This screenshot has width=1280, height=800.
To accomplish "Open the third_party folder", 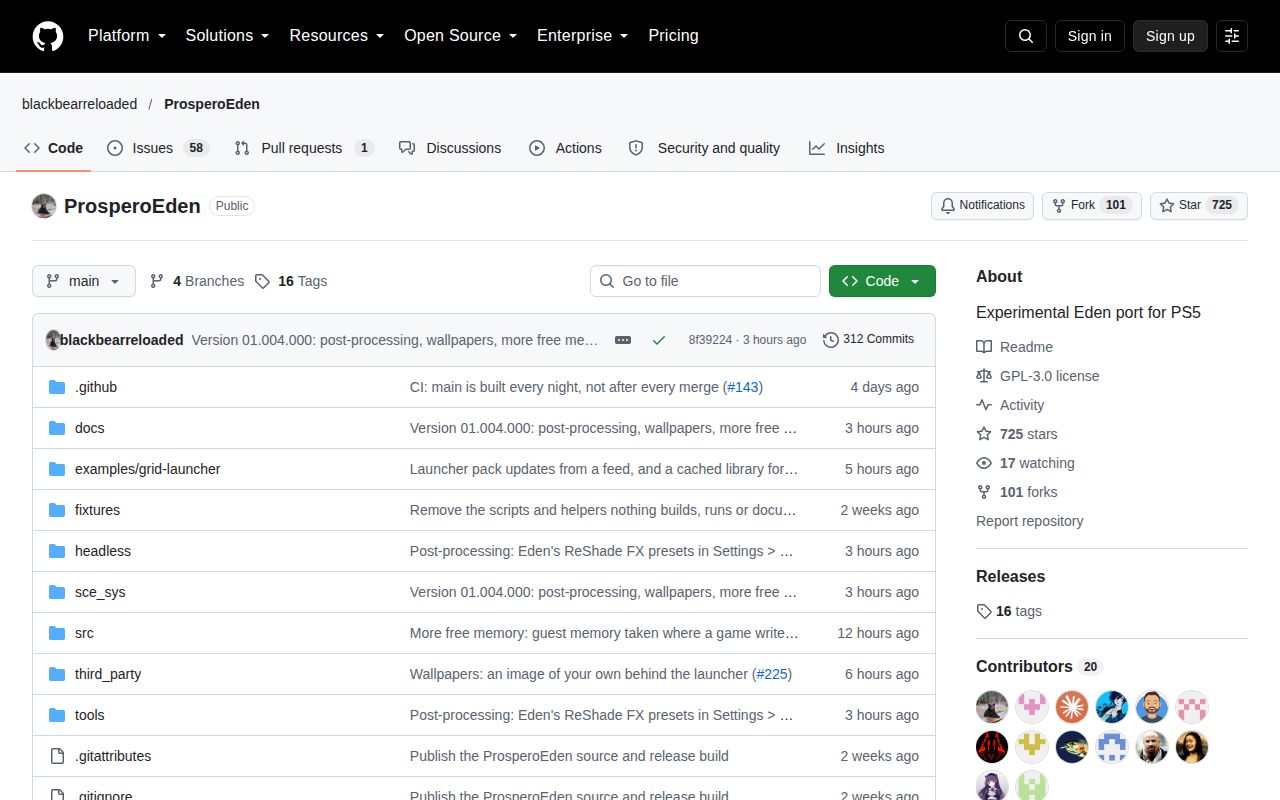I will tap(108, 674).
